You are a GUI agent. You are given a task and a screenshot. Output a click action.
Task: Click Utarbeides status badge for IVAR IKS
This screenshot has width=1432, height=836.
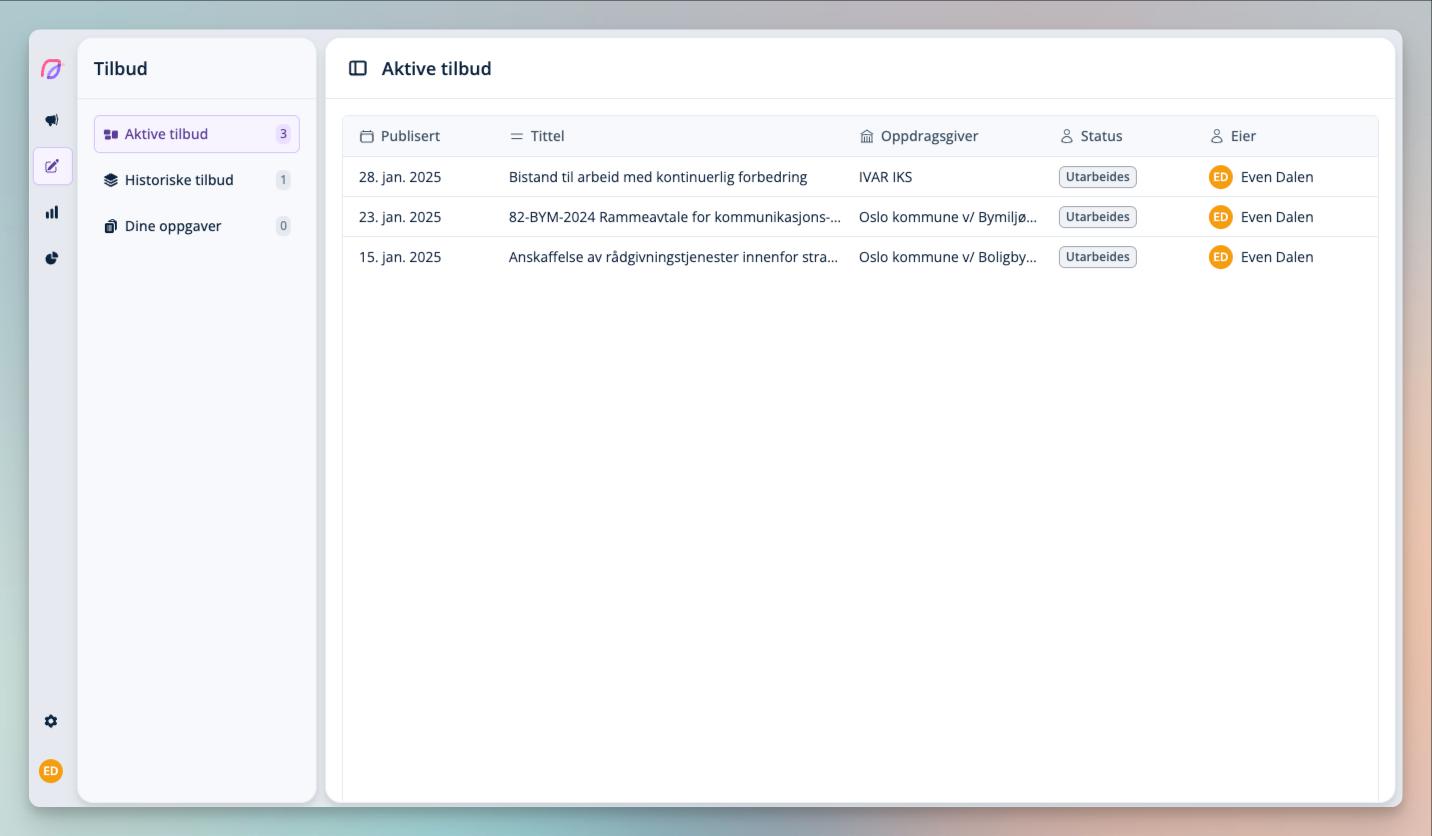(x=1097, y=177)
